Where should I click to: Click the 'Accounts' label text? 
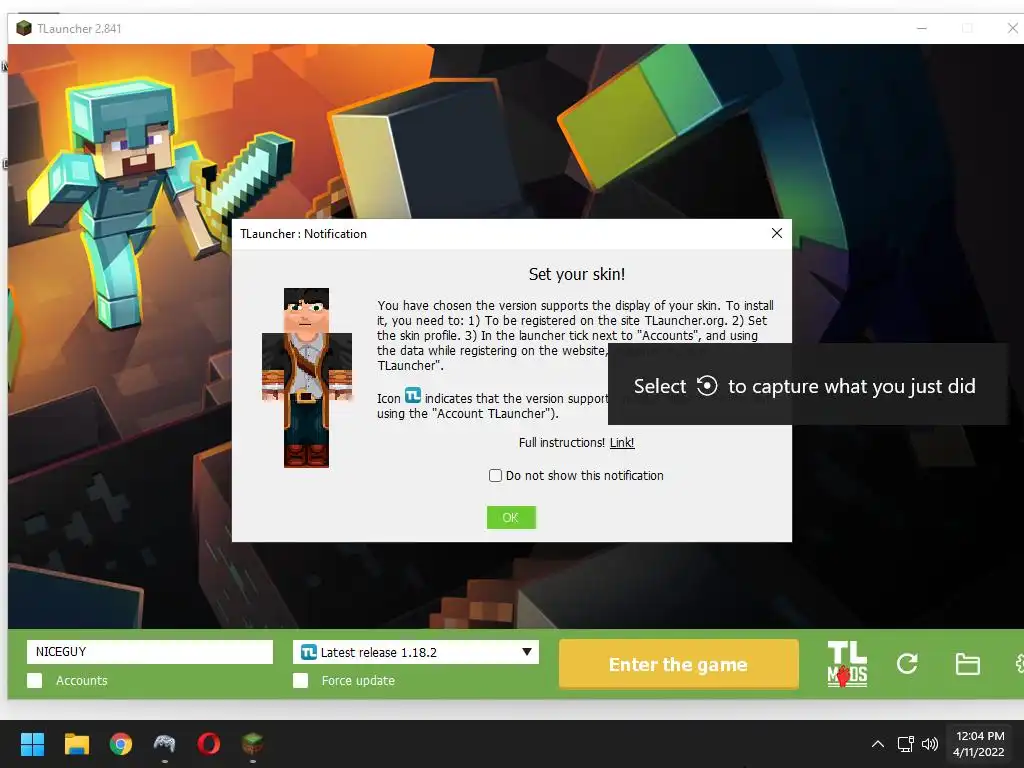tap(82, 680)
